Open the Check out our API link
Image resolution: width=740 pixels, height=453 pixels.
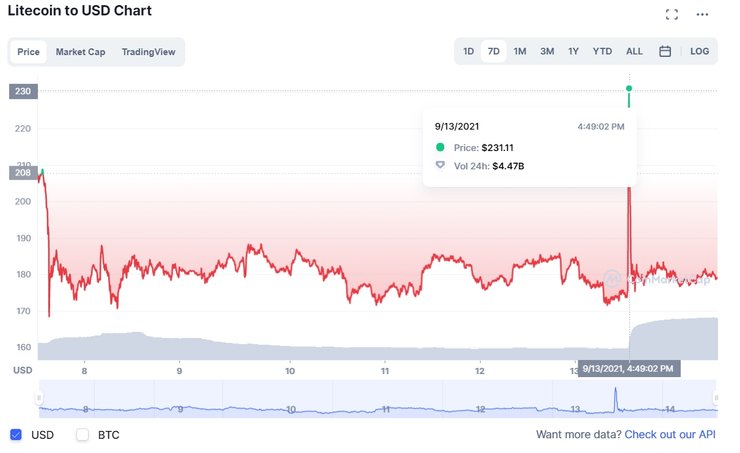point(671,435)
